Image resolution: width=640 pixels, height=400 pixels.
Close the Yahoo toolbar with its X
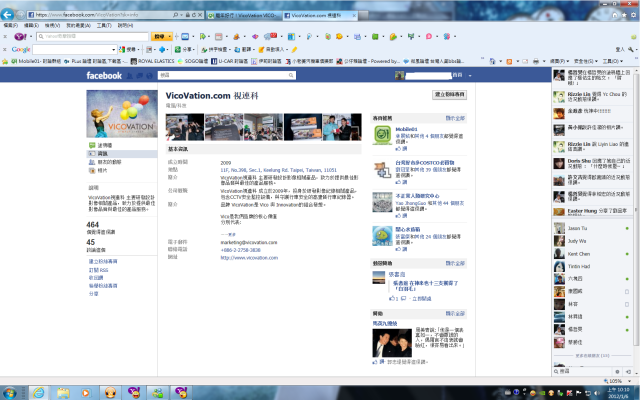point(5,36)
